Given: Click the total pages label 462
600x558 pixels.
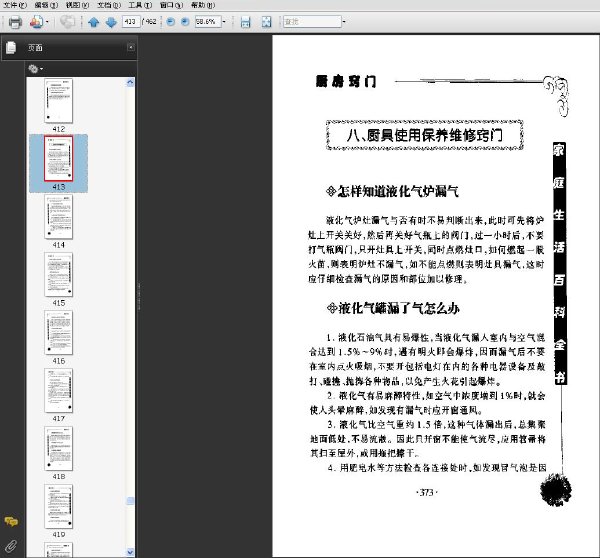Looking at the screenshot, I should [150, 21].
